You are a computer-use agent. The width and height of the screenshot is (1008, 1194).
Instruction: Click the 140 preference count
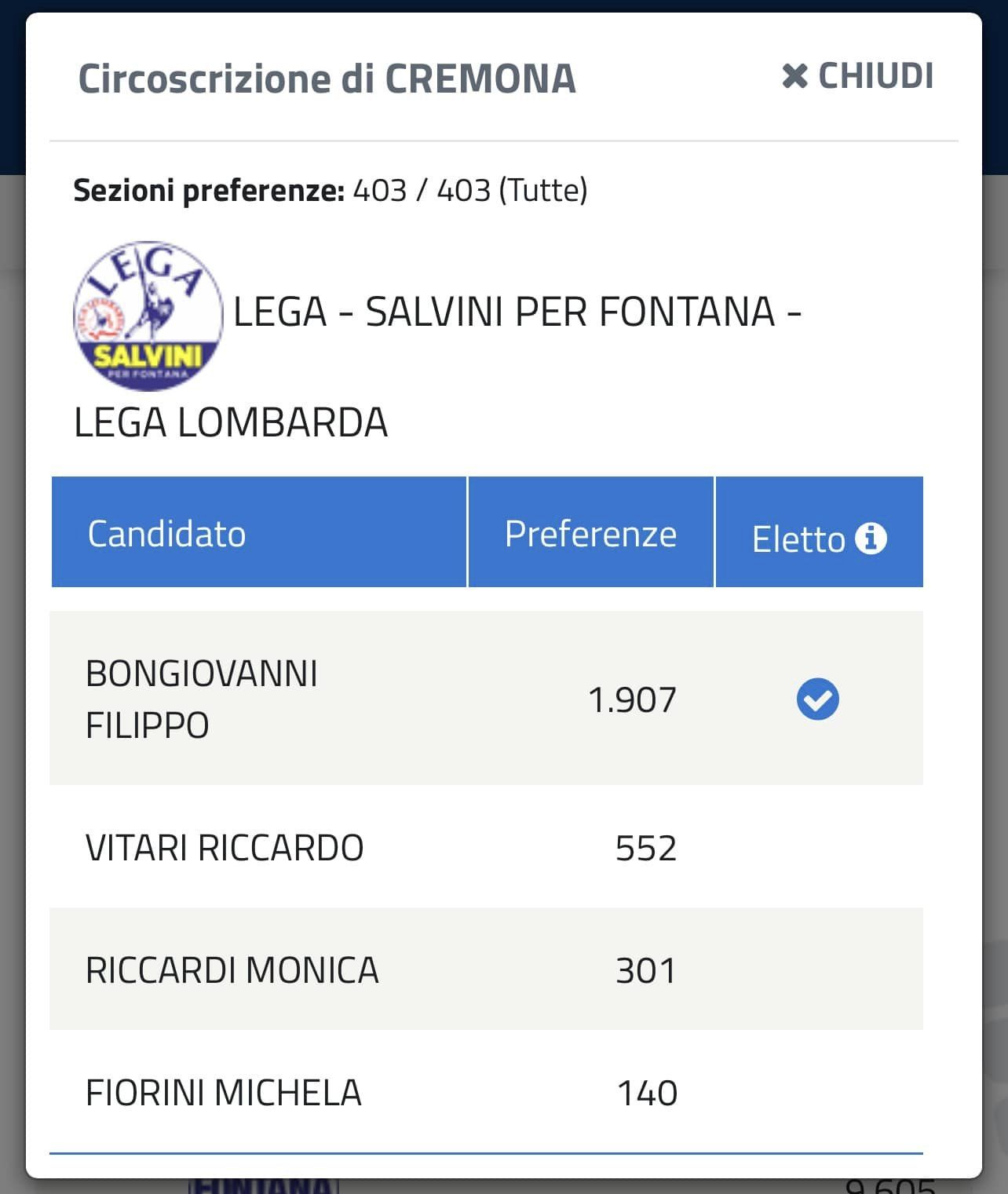coord(647,1094)
